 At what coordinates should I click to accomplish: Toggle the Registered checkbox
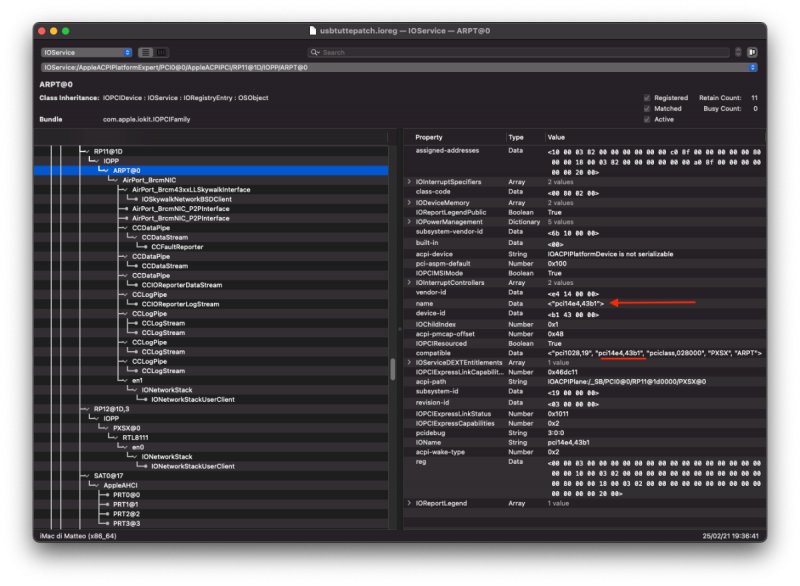647,98
